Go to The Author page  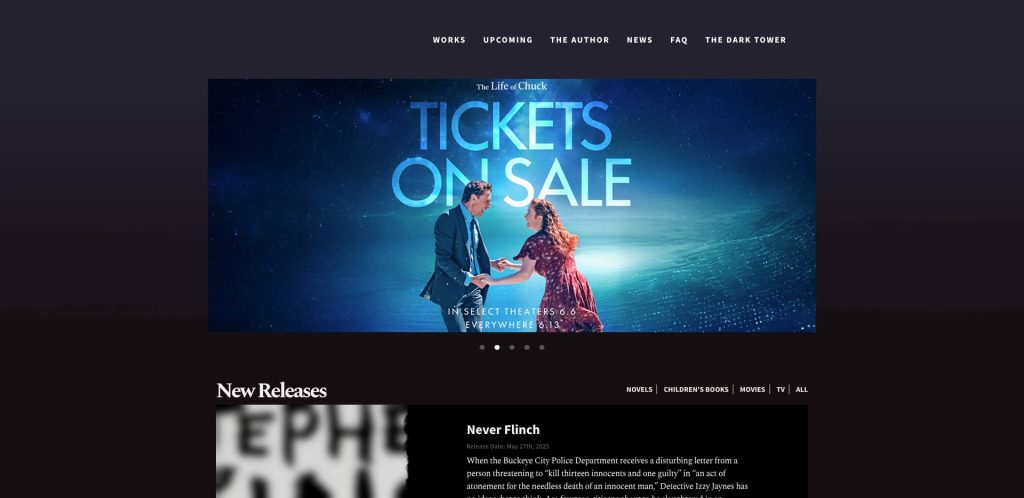[579, 40]
